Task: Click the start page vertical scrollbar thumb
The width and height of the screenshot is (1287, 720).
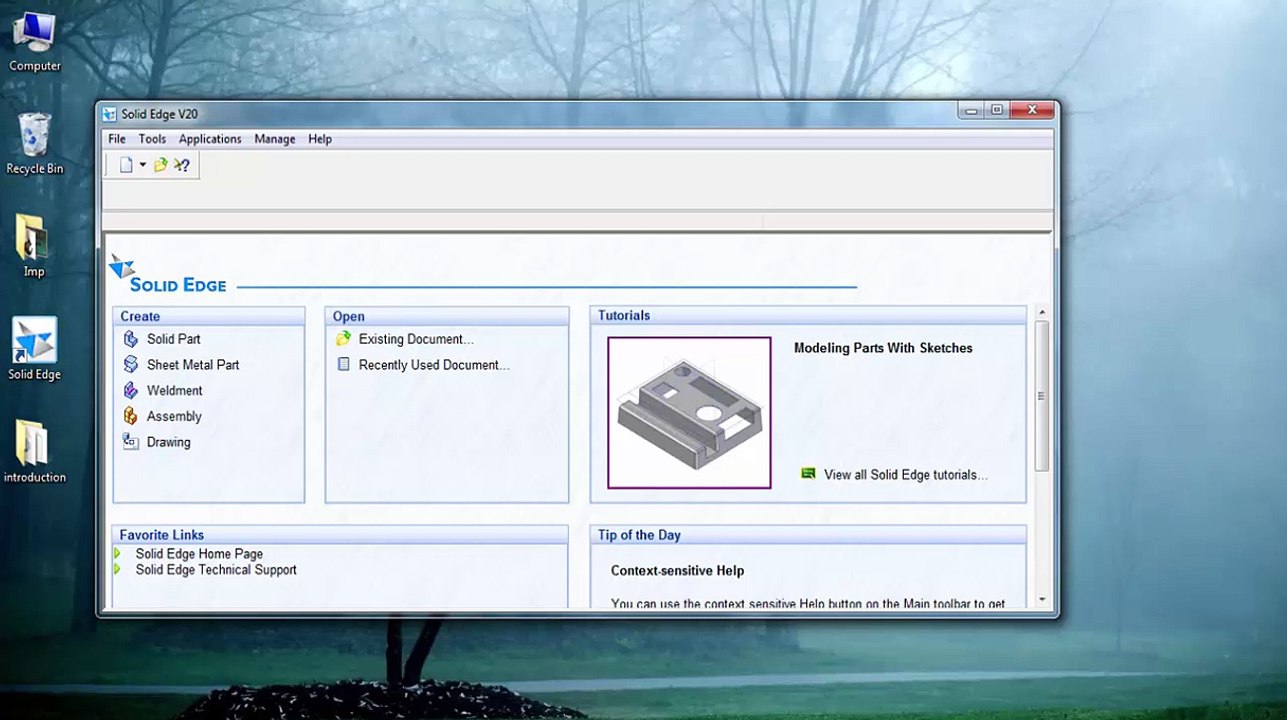Action: (1041, 396)
